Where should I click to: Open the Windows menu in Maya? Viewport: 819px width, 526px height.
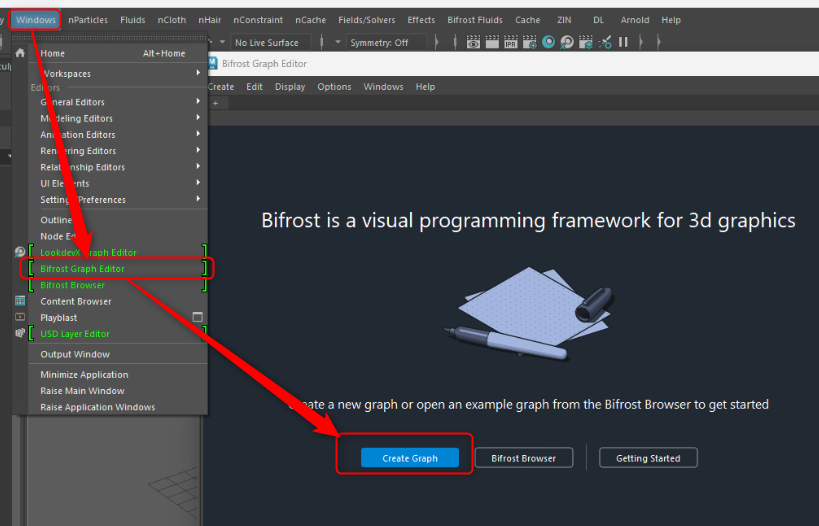coord(36,20)
